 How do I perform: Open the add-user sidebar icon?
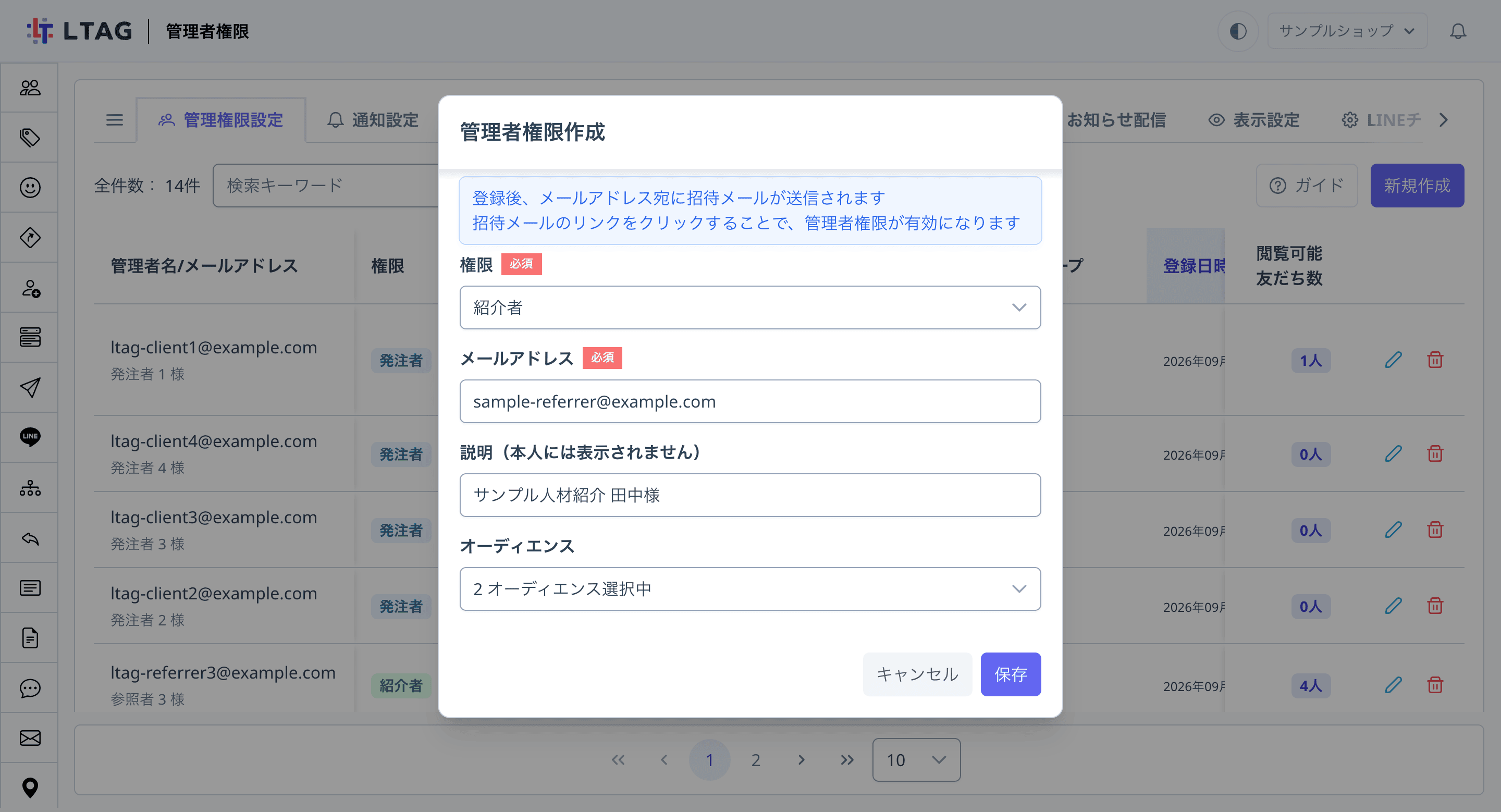[x=30, y=288]
